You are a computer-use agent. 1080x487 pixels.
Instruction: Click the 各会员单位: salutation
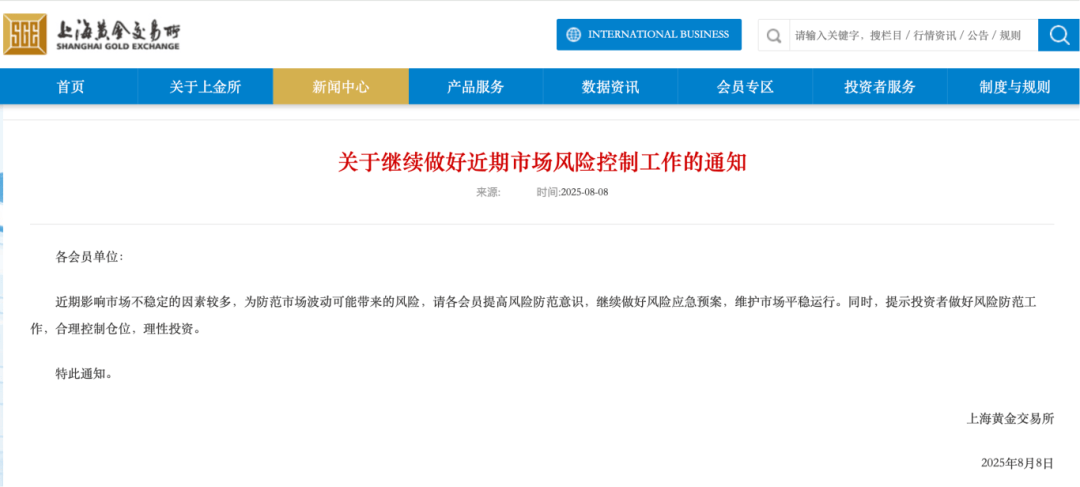[90, 257]
